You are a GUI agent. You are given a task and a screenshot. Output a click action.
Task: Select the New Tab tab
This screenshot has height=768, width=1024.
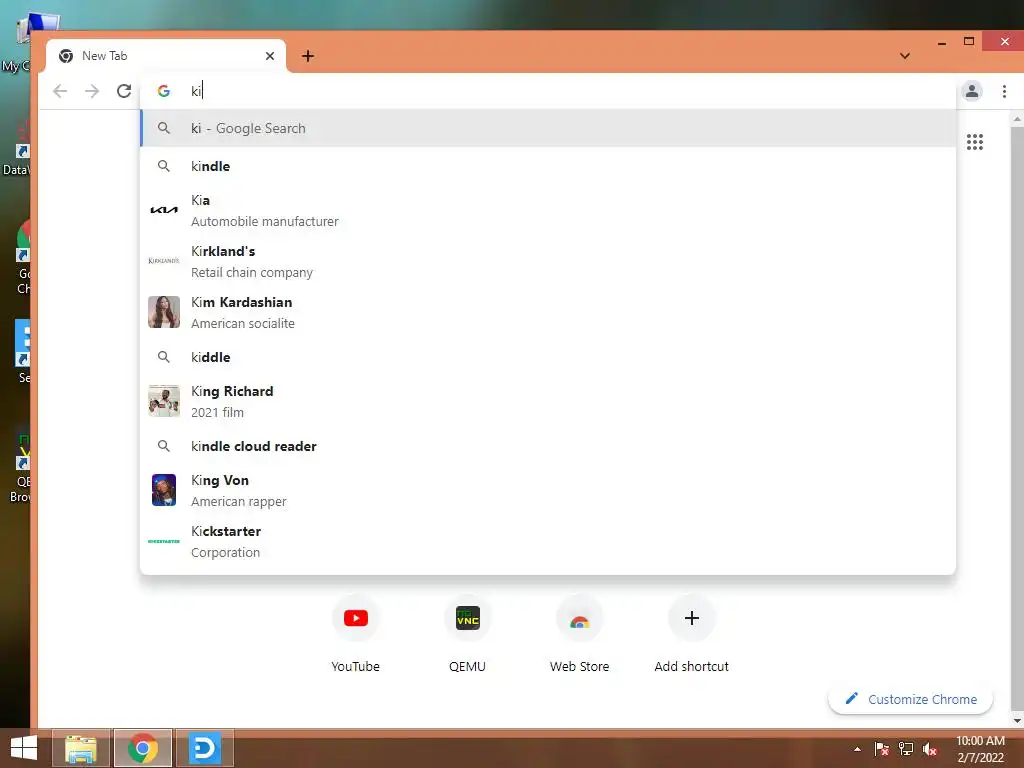click(166, 56)
